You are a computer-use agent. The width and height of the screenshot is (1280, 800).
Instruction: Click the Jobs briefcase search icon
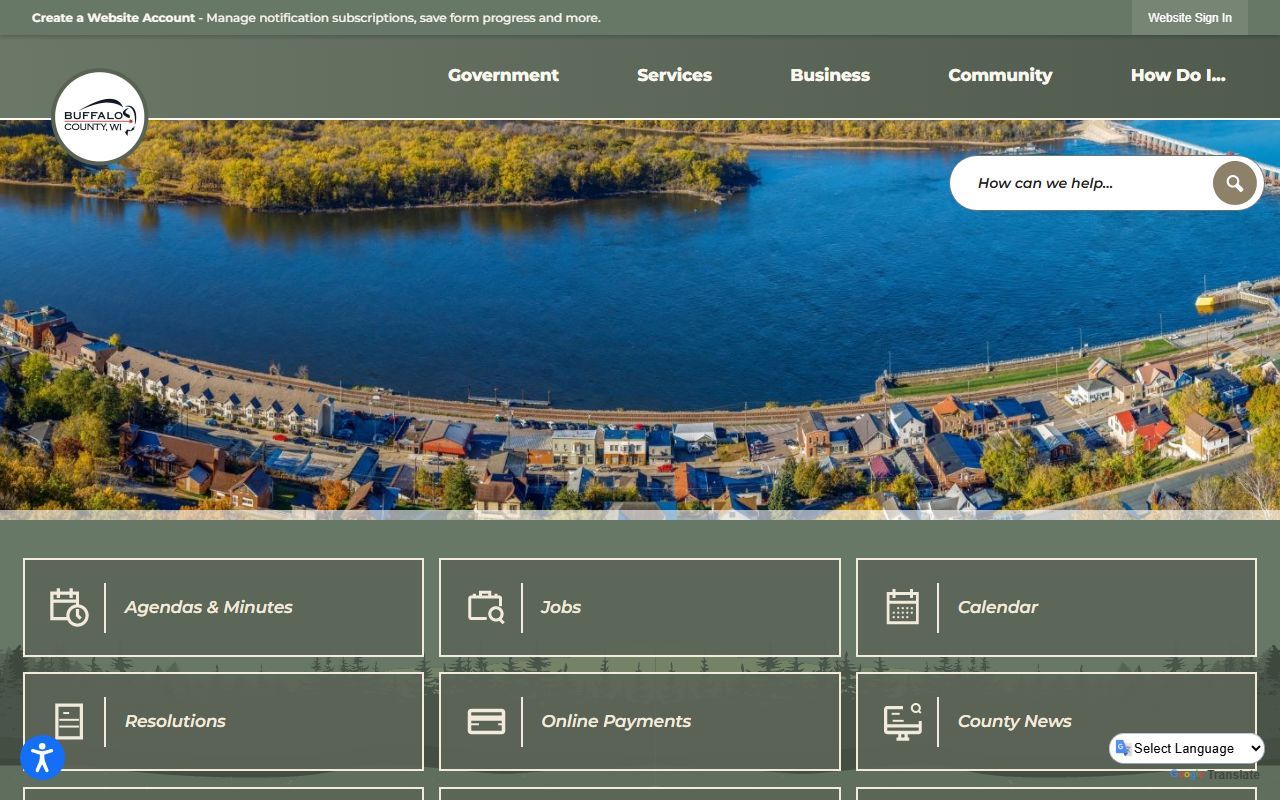(486, 607)
